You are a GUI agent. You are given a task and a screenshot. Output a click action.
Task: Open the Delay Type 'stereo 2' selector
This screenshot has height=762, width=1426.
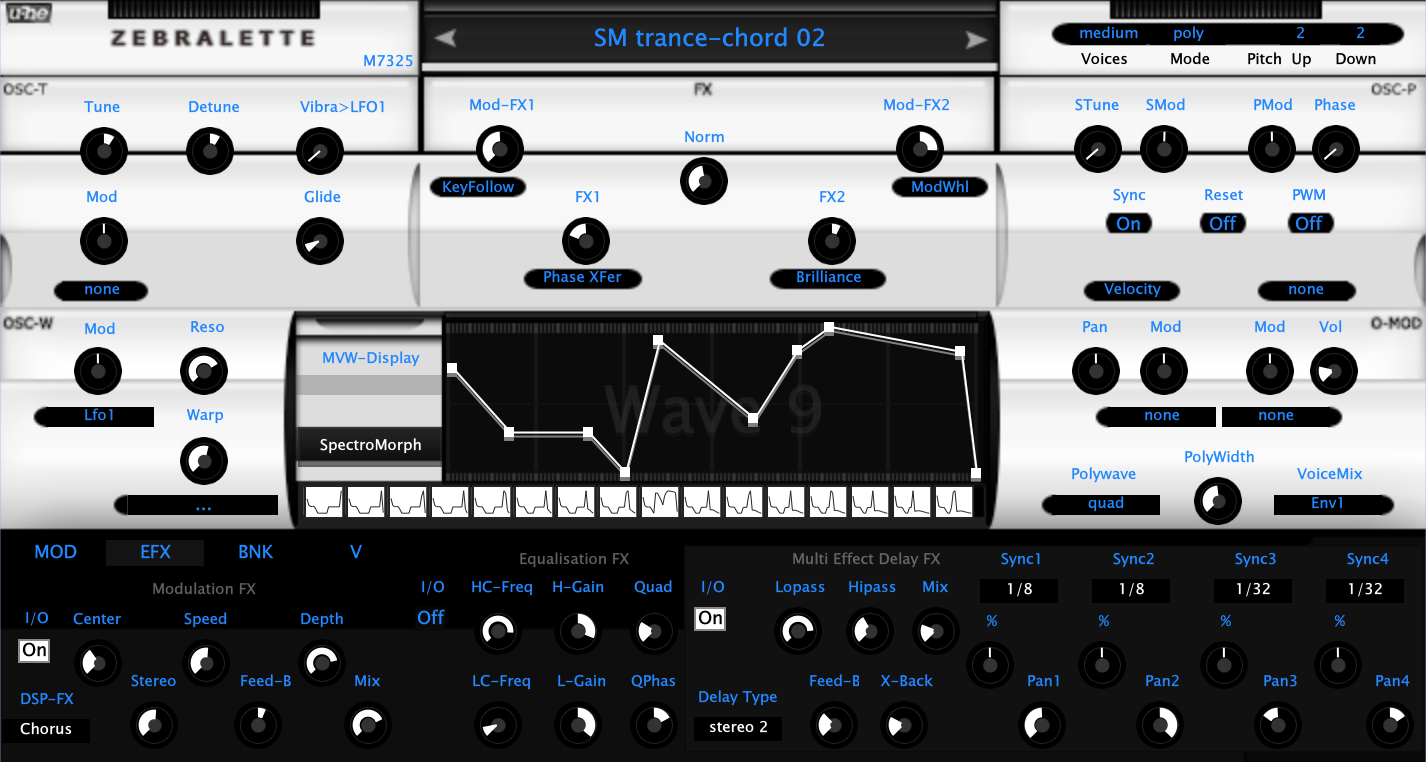pos(738,728)
